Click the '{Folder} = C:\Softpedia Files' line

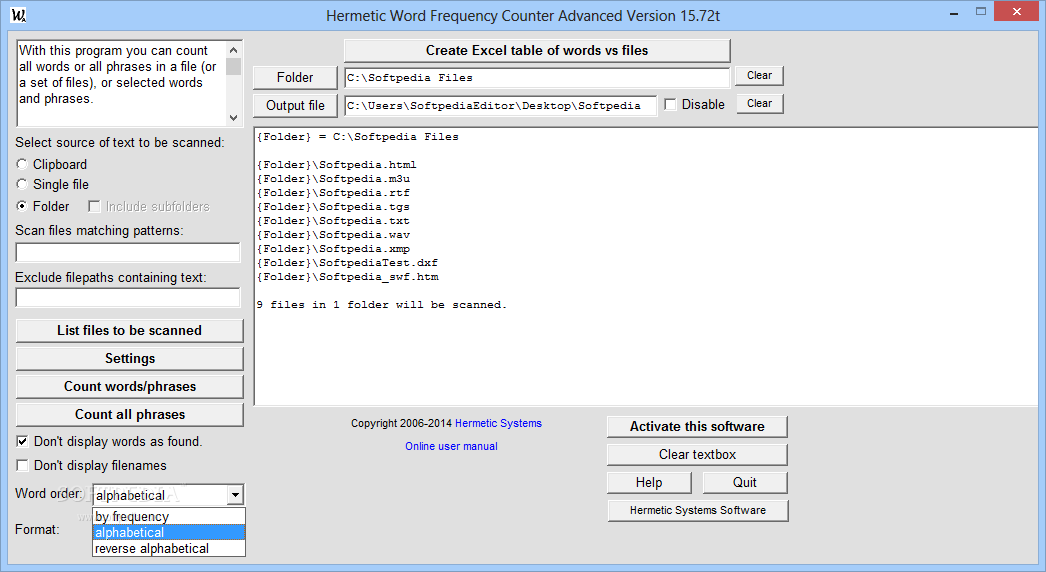(358, 137)
